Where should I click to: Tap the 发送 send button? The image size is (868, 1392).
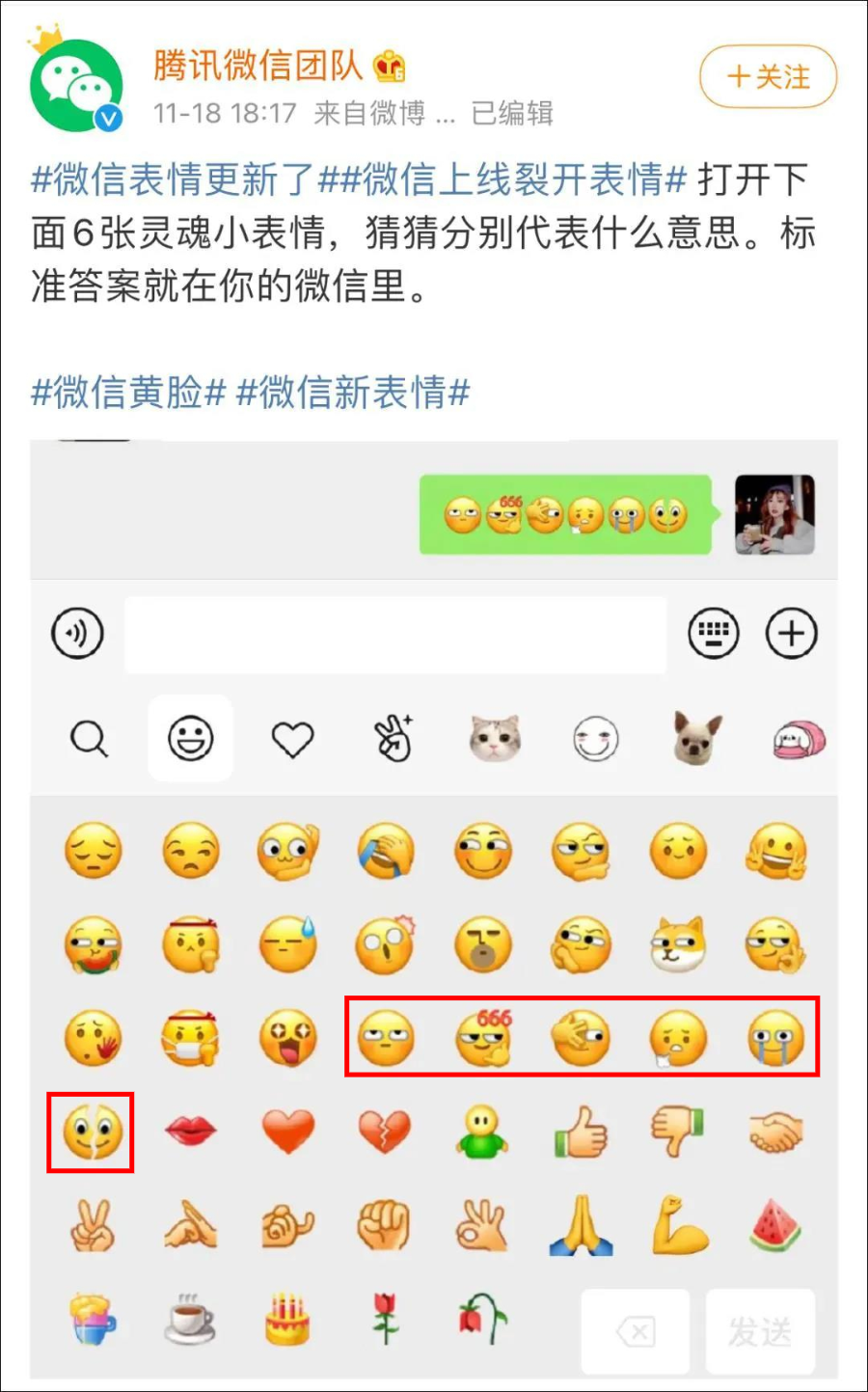point(760,1332)
